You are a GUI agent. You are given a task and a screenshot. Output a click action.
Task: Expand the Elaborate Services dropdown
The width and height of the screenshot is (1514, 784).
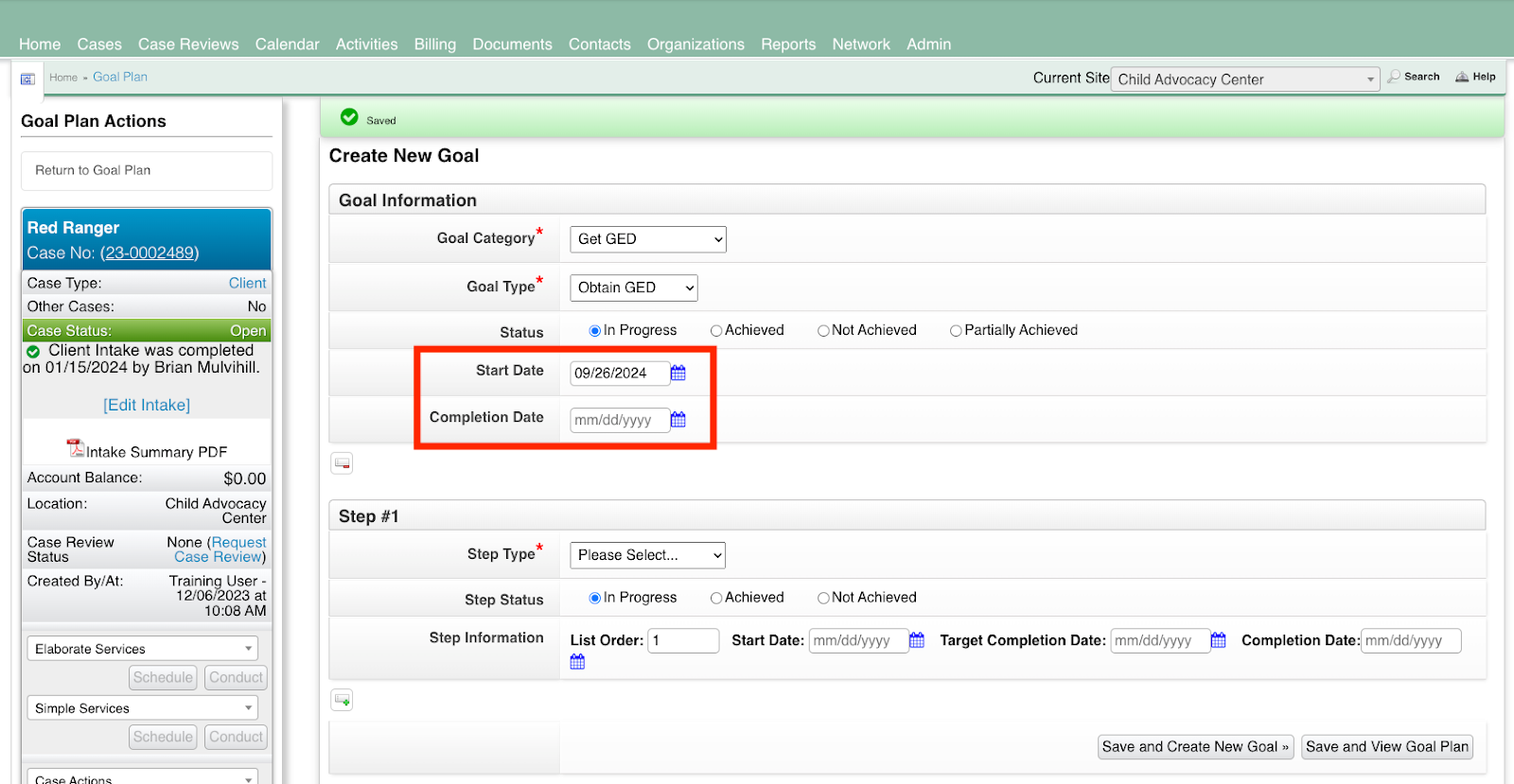(143, 649)
